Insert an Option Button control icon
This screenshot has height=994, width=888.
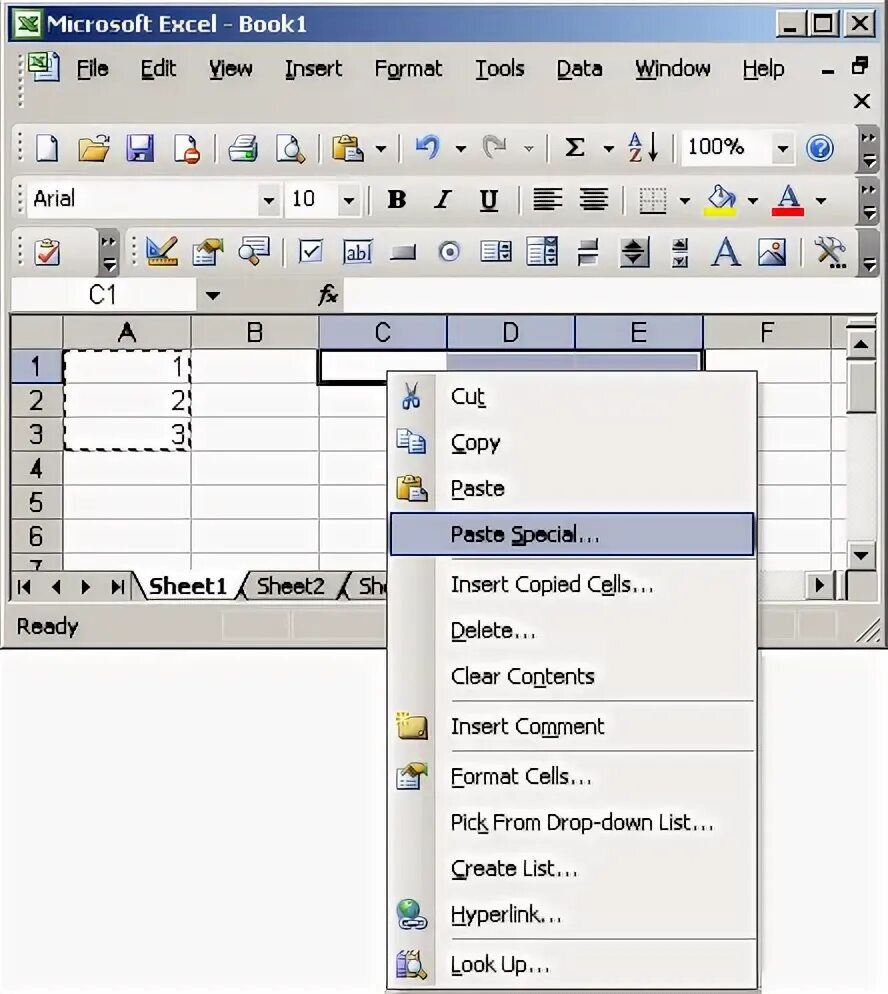[x=449, y=252]
